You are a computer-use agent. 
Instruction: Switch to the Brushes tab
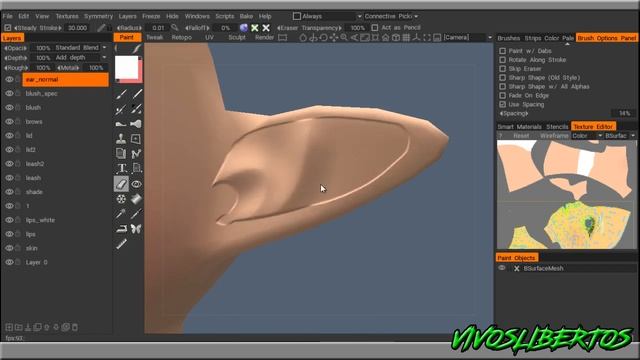tap(509, 38)
